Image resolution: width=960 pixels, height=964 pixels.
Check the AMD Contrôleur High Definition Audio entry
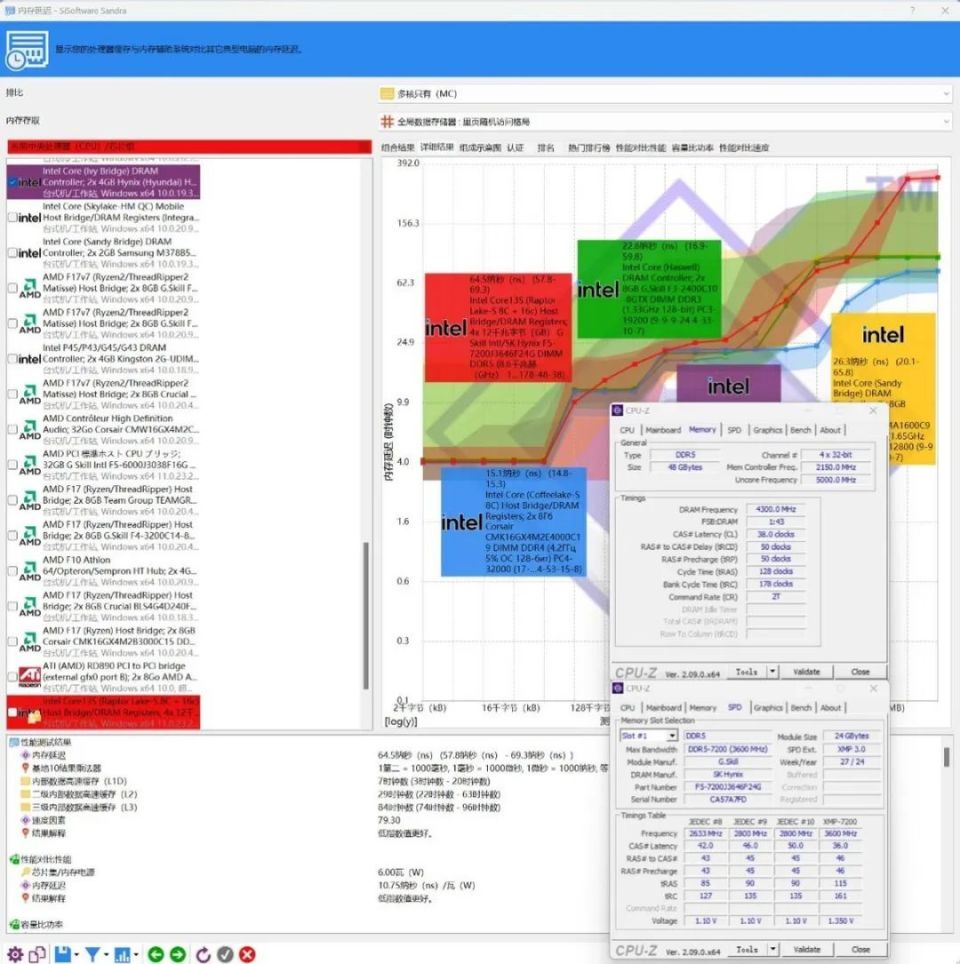pyautogui.click(x=12, y=429)
